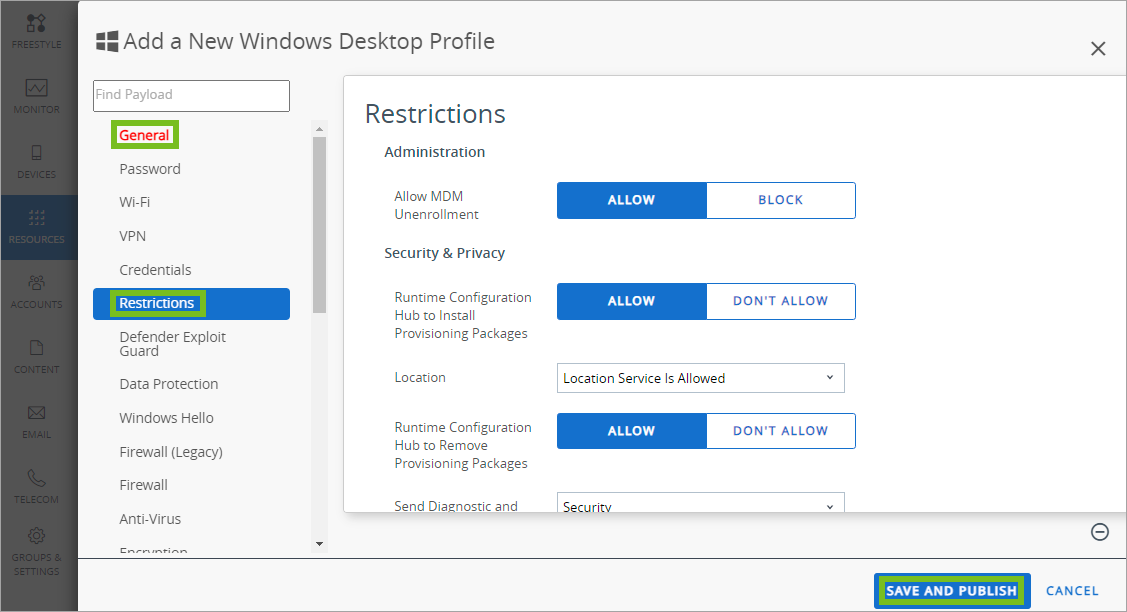Don't allow Hub to Remove Provisioning Packages

781,431
